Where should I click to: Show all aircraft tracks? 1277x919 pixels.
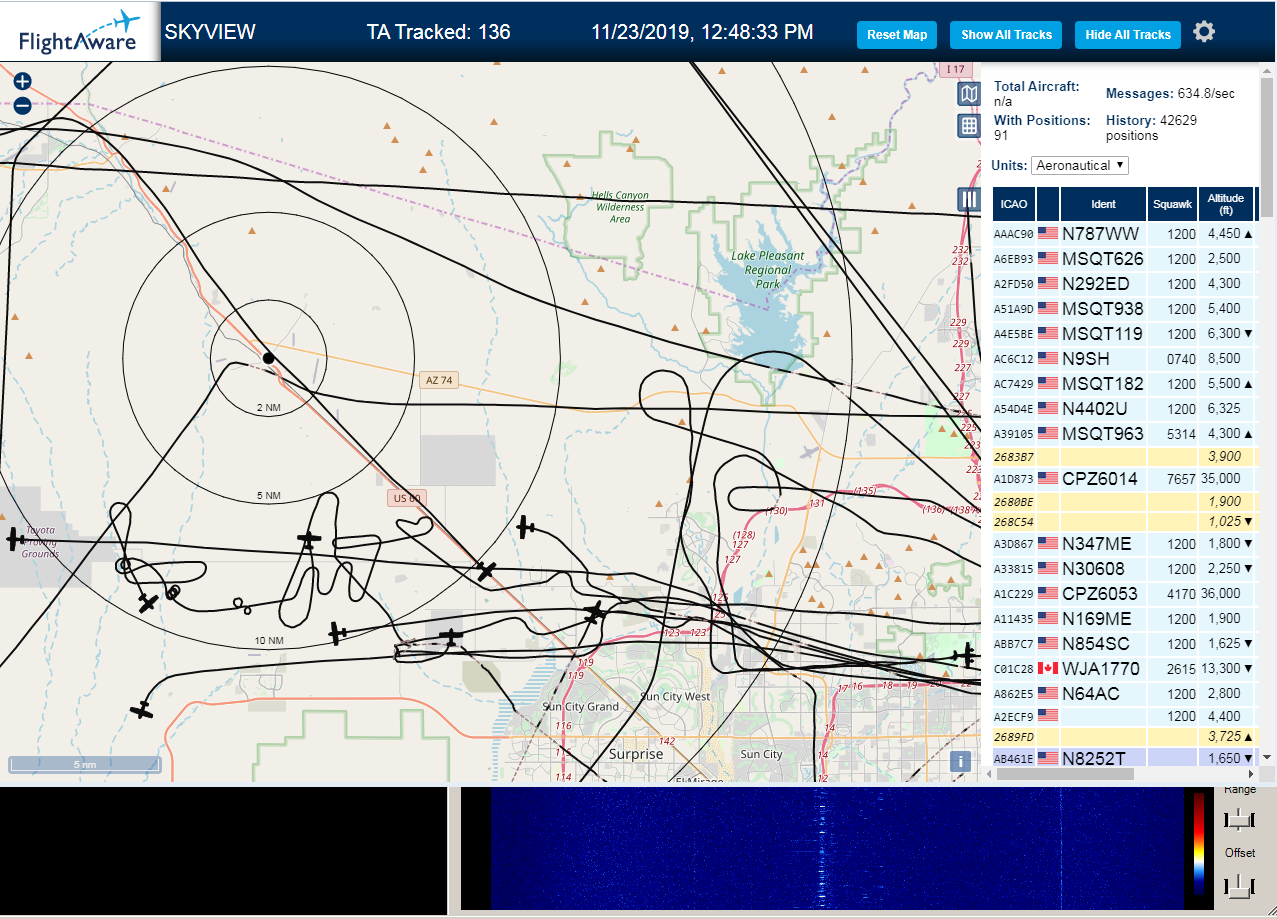pyautogui.click(x=1006, y=34)
